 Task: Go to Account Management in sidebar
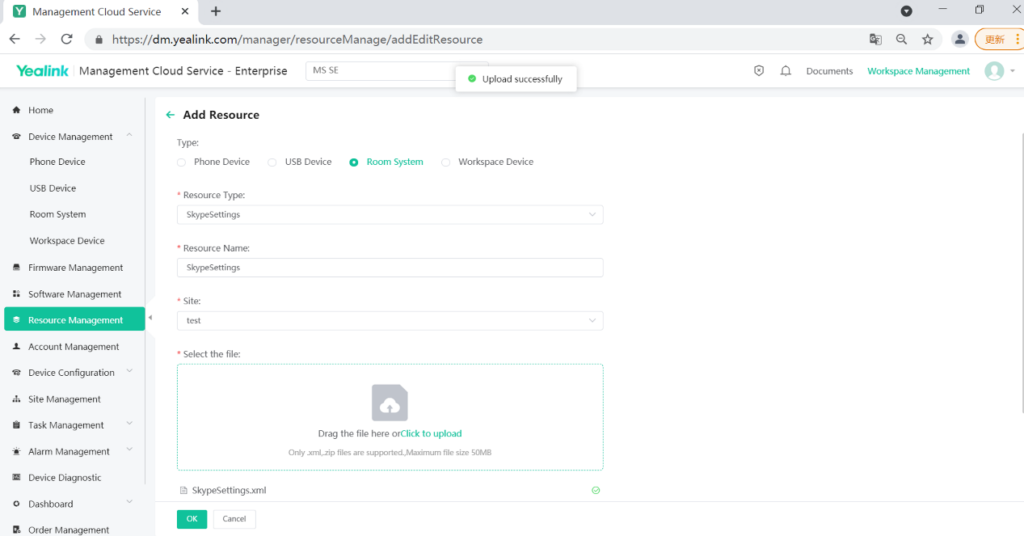coord(73,347)
